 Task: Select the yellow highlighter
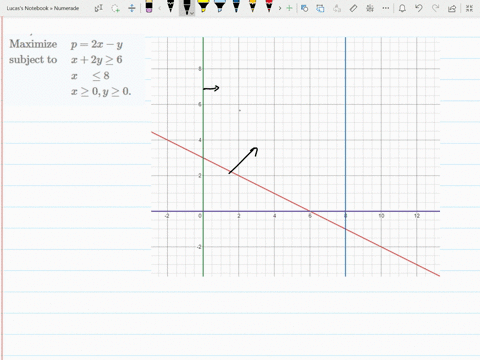coord(203,7)
